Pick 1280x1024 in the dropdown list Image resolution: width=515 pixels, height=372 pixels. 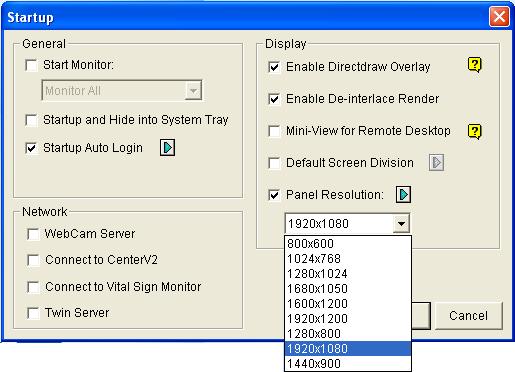[348, 274]
